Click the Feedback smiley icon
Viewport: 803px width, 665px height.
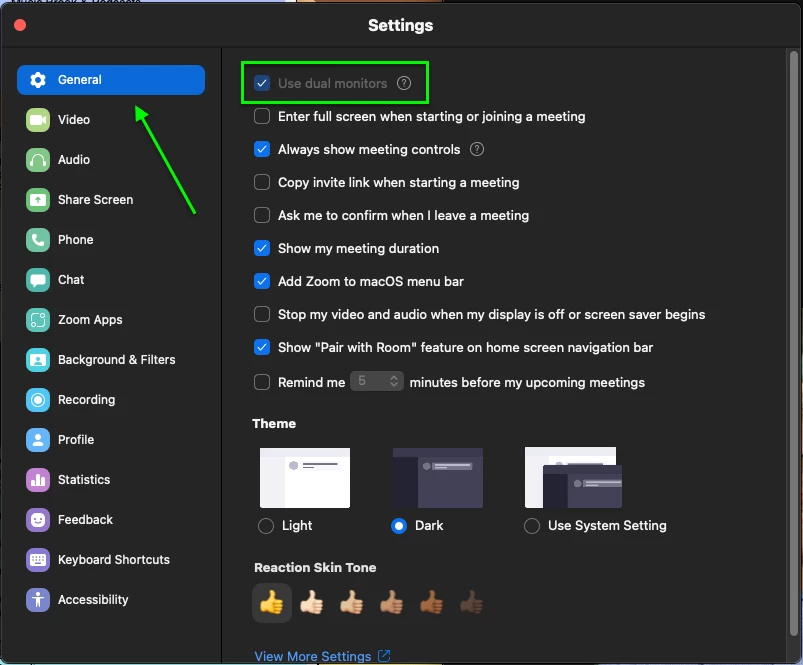tap(38, 520)
